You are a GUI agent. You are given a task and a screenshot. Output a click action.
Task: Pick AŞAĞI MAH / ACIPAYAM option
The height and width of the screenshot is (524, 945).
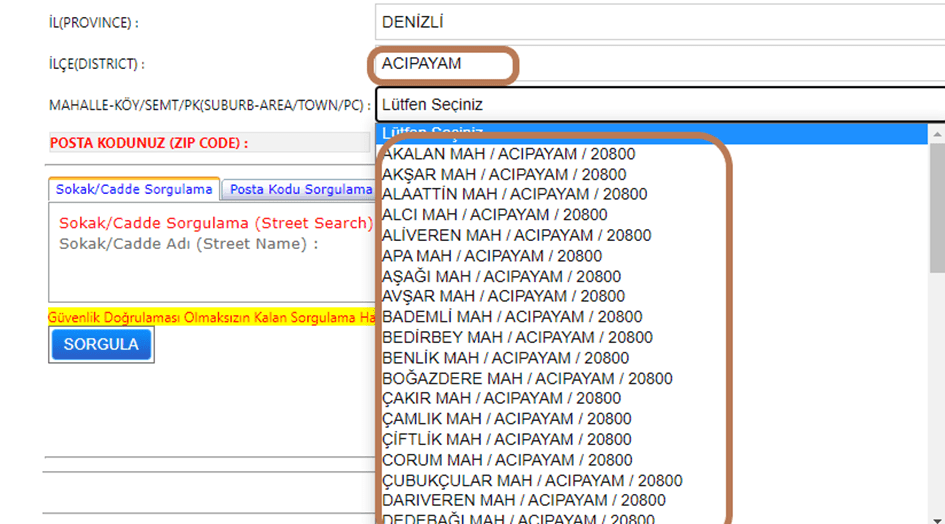click(501, 276)
